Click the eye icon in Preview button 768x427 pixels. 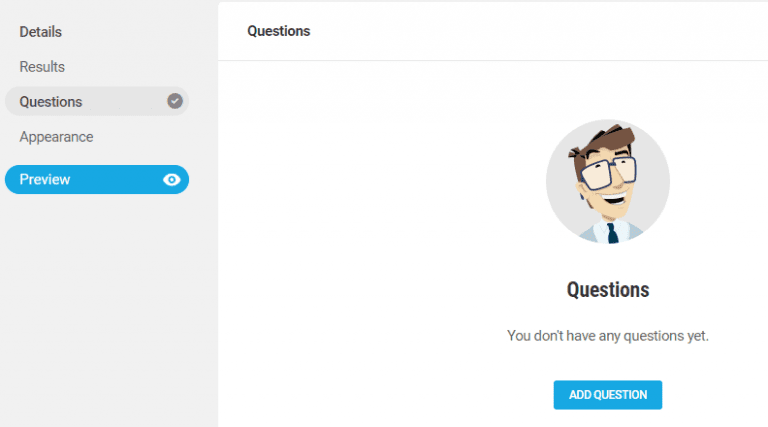172,180
